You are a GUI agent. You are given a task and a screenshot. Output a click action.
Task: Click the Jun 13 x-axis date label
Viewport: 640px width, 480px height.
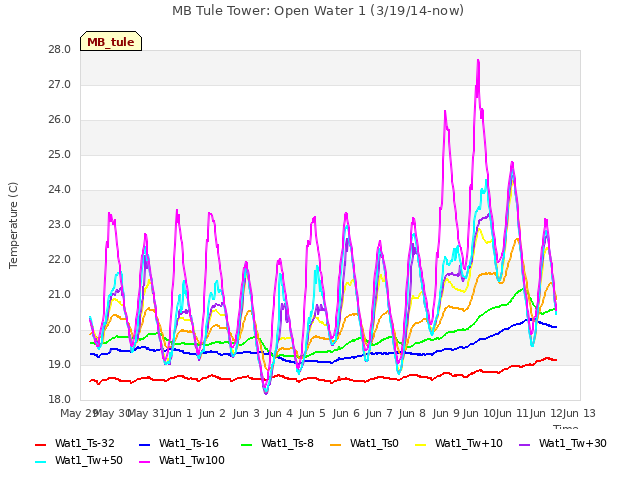coord(579,414)
